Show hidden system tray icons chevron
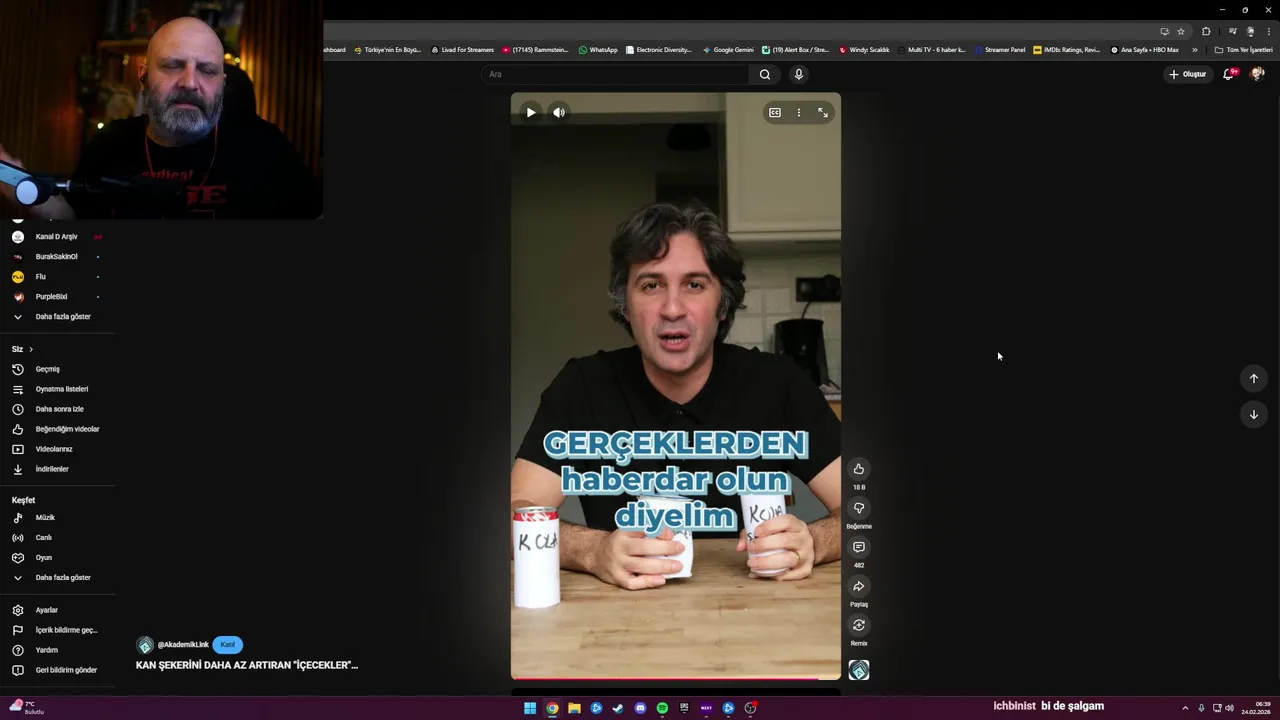Screen dimensions: 1280x720 click(1186, 708)
